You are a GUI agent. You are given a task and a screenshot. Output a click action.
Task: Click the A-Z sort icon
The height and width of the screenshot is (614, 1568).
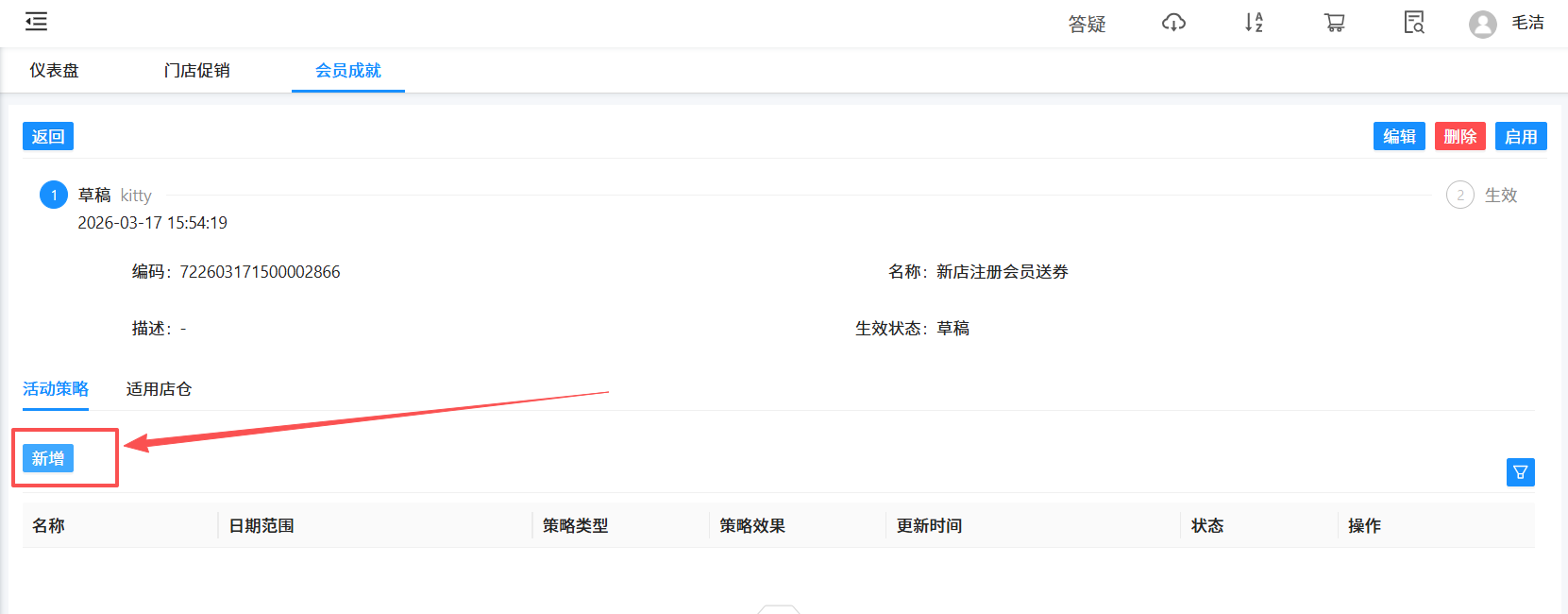[1254, 23]
